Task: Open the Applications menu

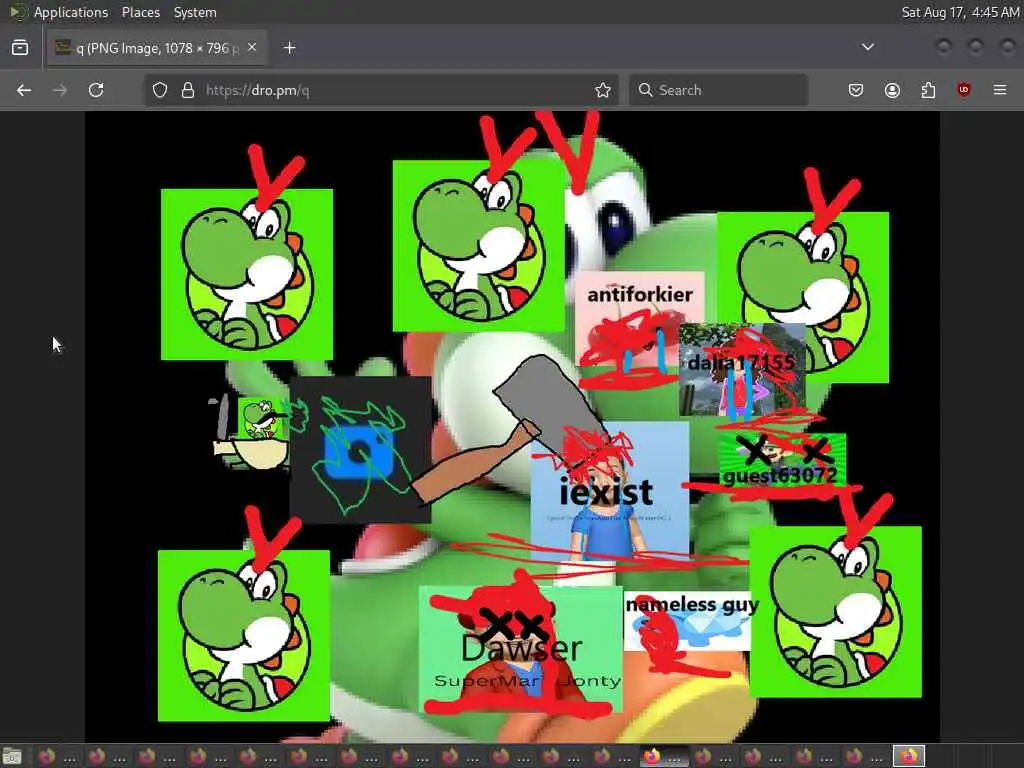Action: tap(71, 12)
